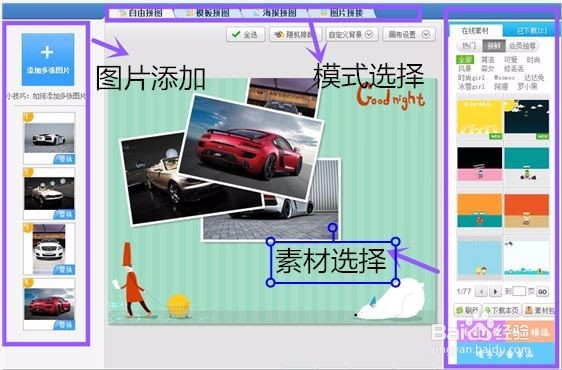Image resolution: width=562 pixels, height=370 pixels.
Task: Select the 热门 filter pill
Action: click(x=469, y=46)
